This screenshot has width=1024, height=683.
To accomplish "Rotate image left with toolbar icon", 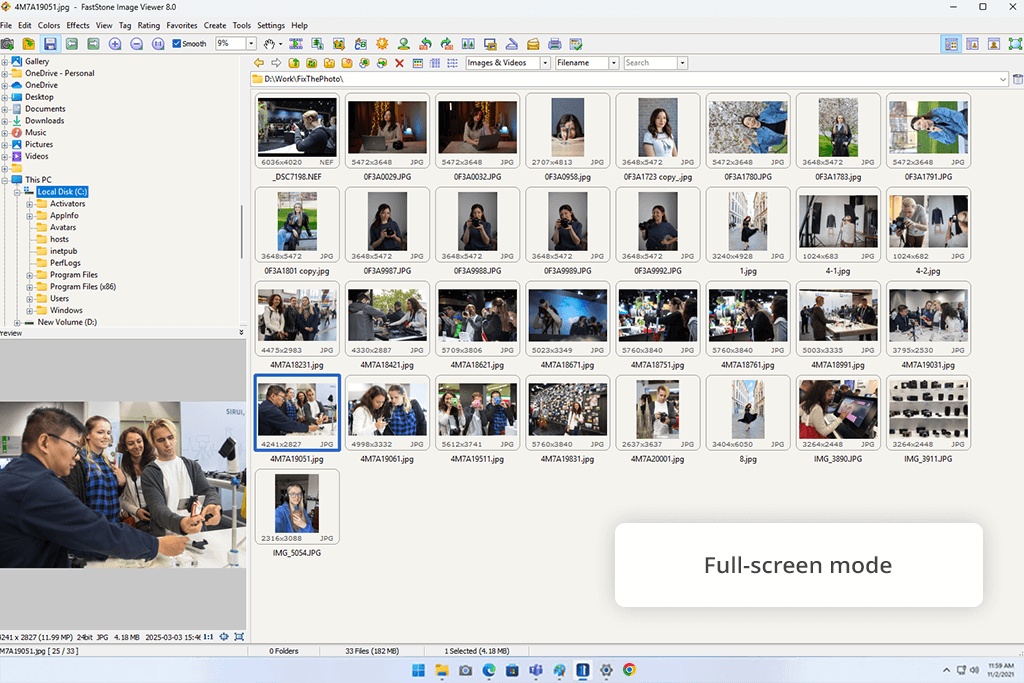I will (x=425, y=44).
